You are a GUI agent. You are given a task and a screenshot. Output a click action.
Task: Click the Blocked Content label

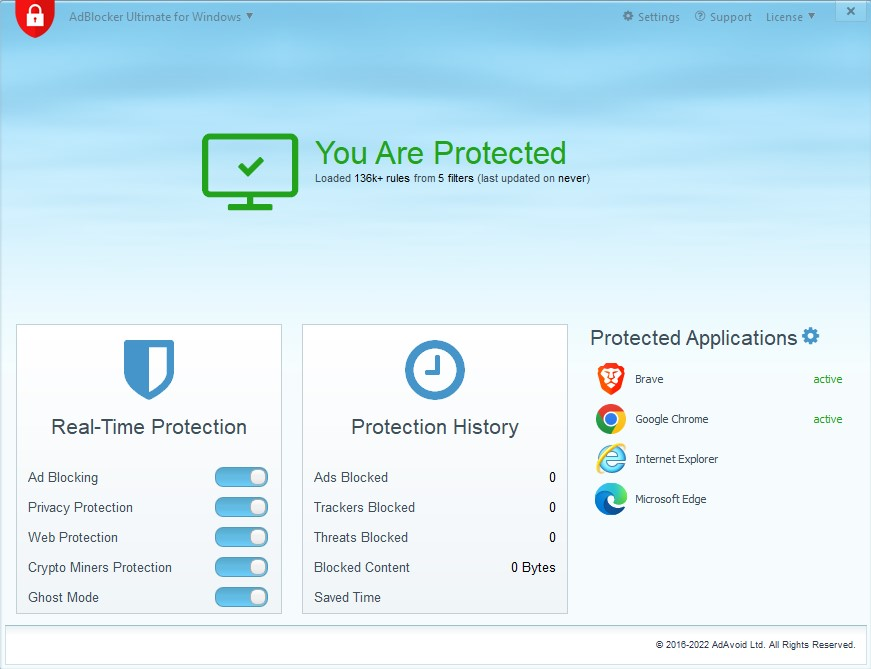(362, 567)
